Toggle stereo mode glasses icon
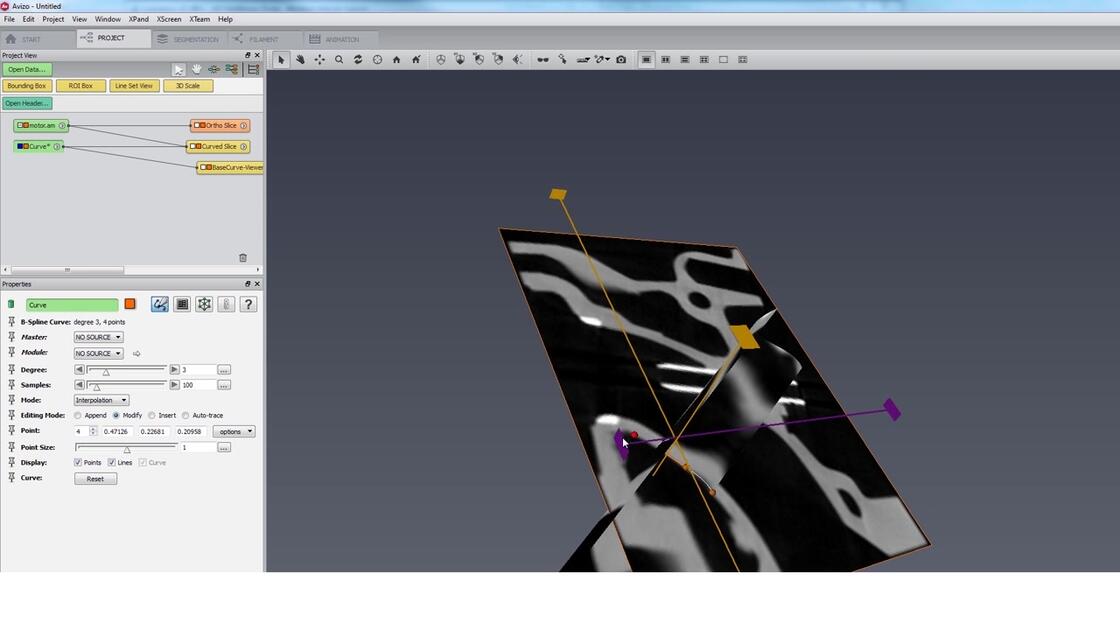1120x630 pixels. [x=543, y=60]
